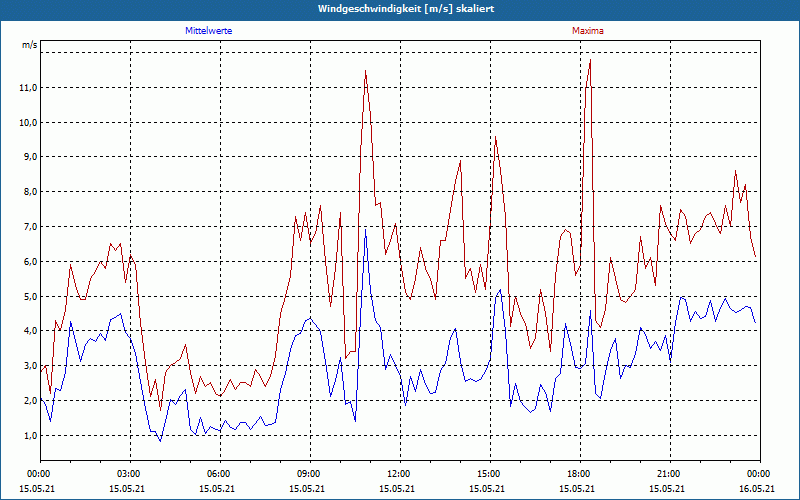Image resolution: width=800 pixels, height=500 pixels.
Task: Click the red Maxima peak near 11:00
Action: coord(365,71)
